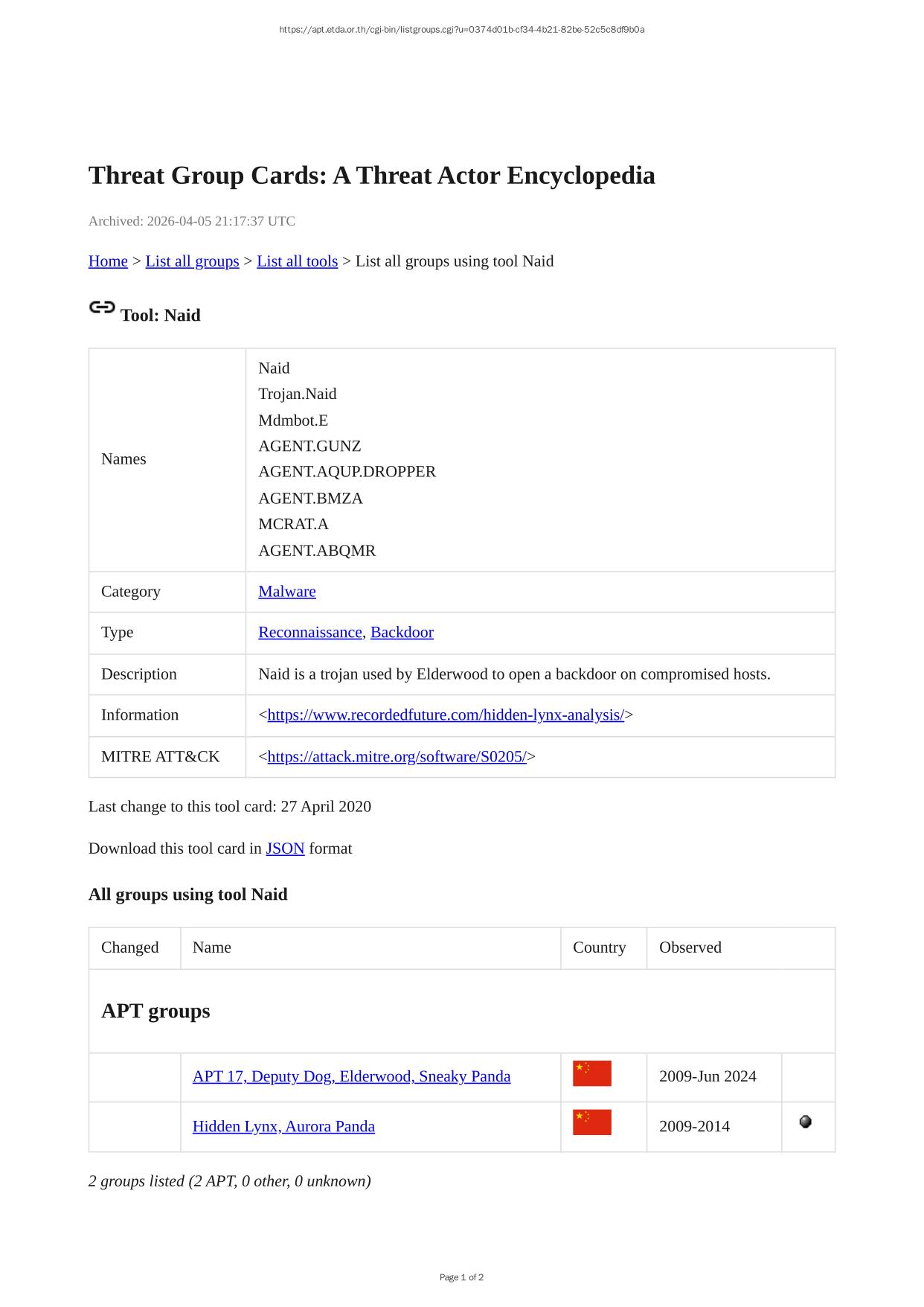The height and width of the screenshot is (1307, 924).
Task: Click China flag in Hidden Lynx row
Action: pyautogui.click(x=591, y=1122)
